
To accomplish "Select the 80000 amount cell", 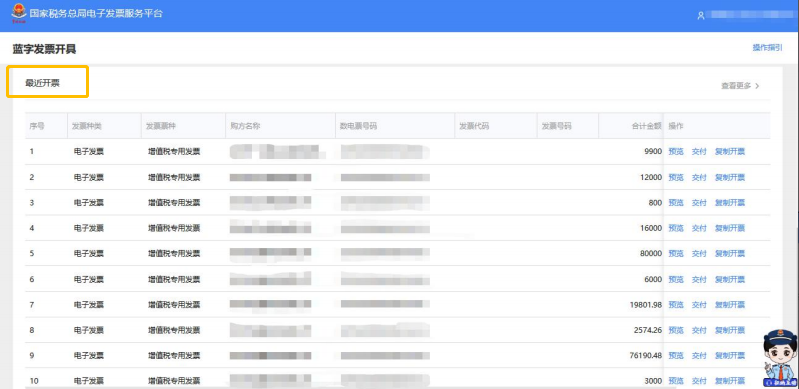I will click(651, 253).
